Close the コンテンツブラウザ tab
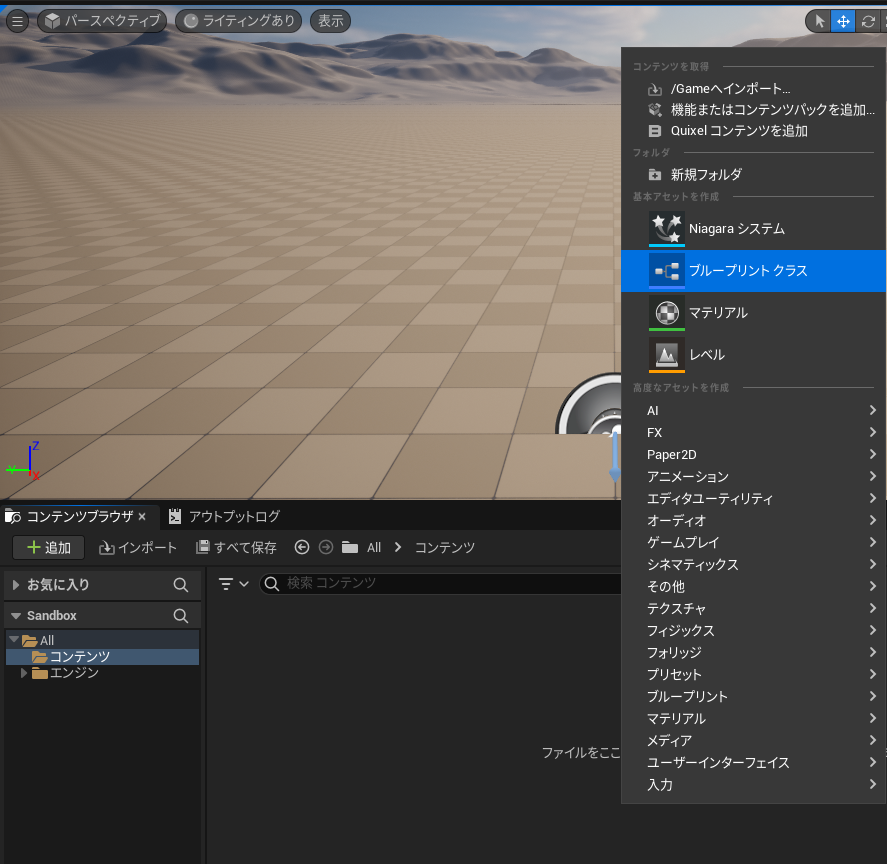Screen dimensions: 887x864 142,516
